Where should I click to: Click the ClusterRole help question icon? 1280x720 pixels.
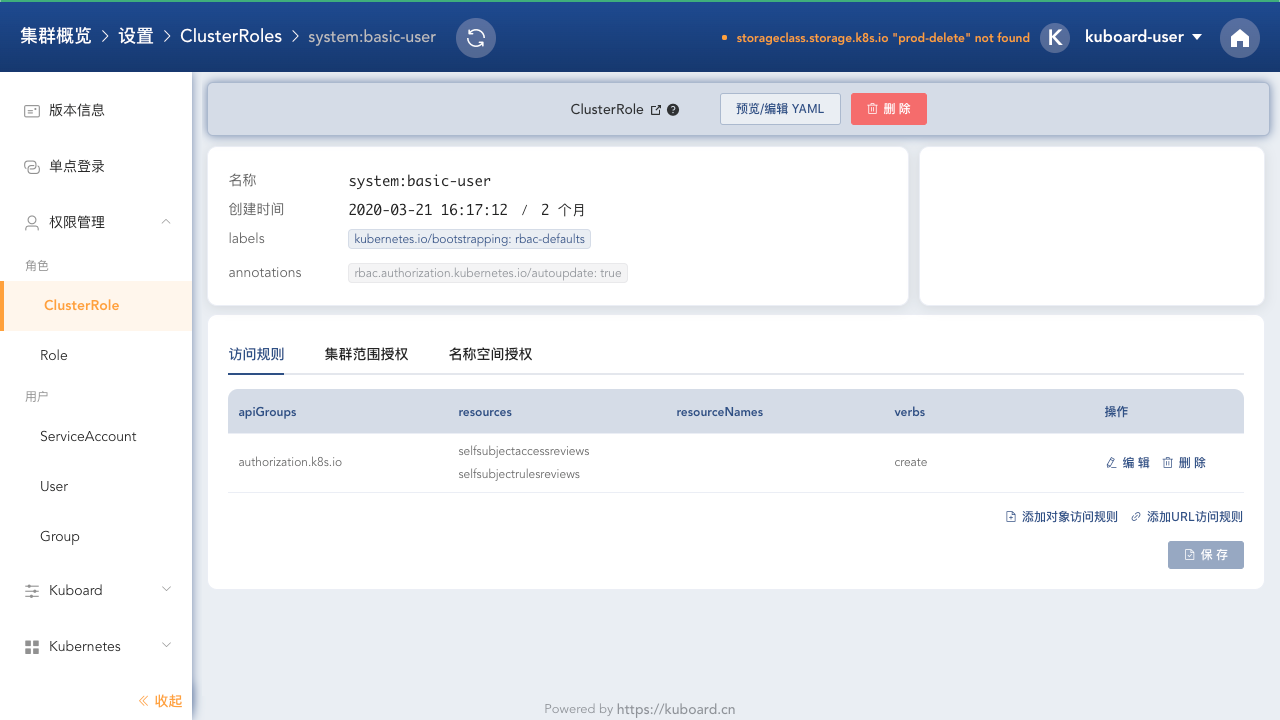point(673,110)
